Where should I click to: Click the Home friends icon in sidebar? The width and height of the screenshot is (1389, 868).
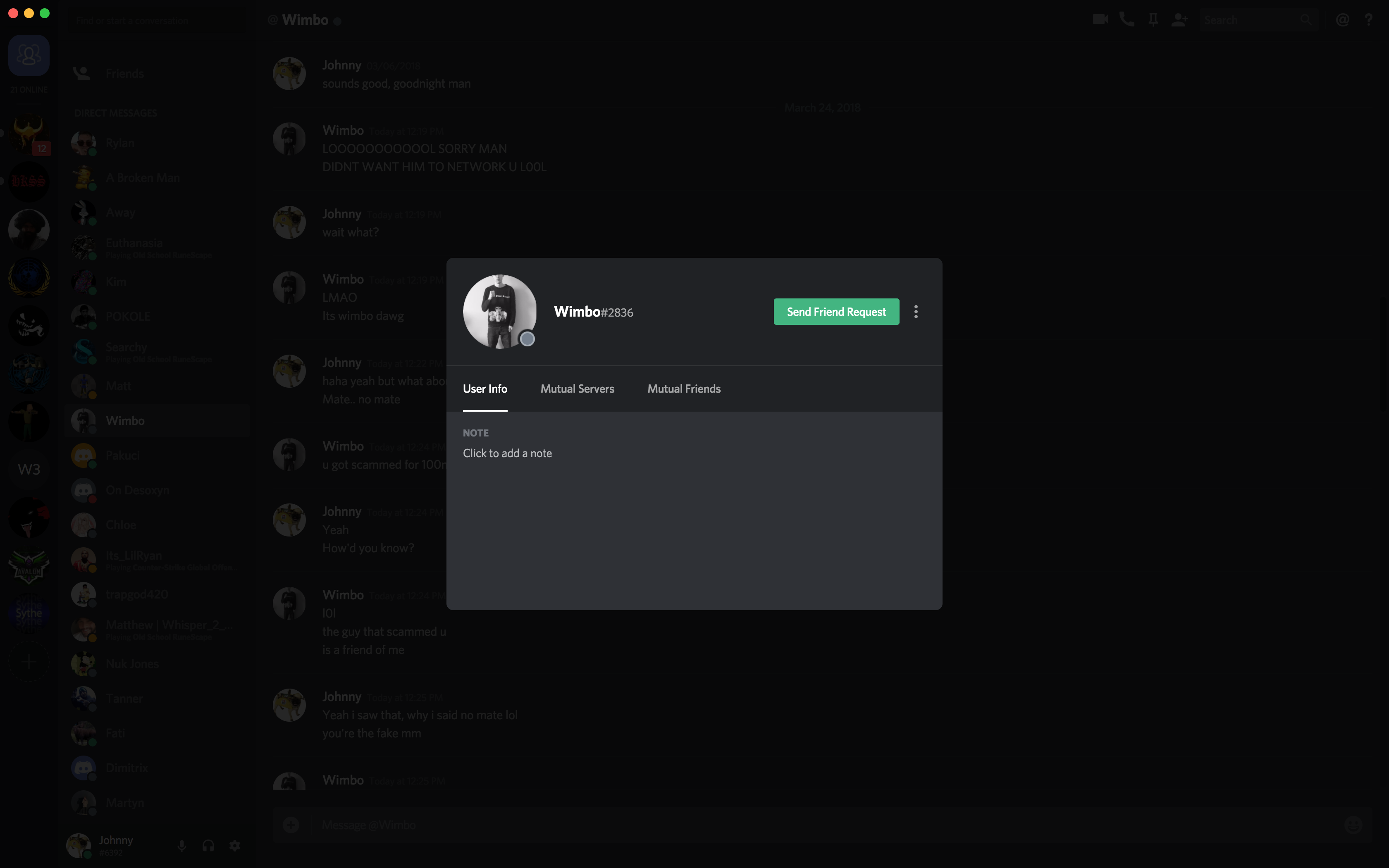[x=29, y=55]
